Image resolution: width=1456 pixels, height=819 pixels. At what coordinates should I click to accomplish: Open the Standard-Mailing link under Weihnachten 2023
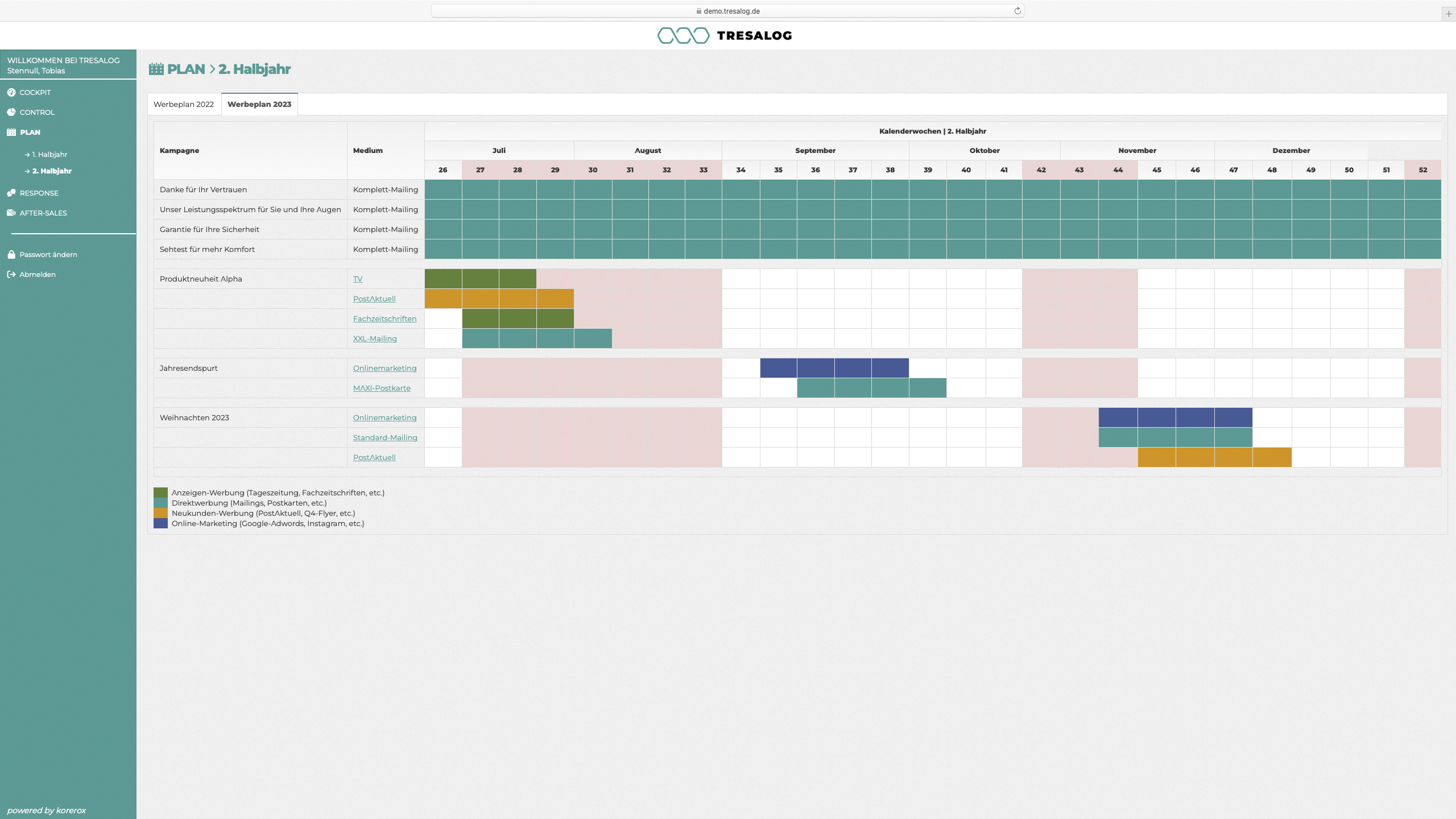tap(385, 437)
